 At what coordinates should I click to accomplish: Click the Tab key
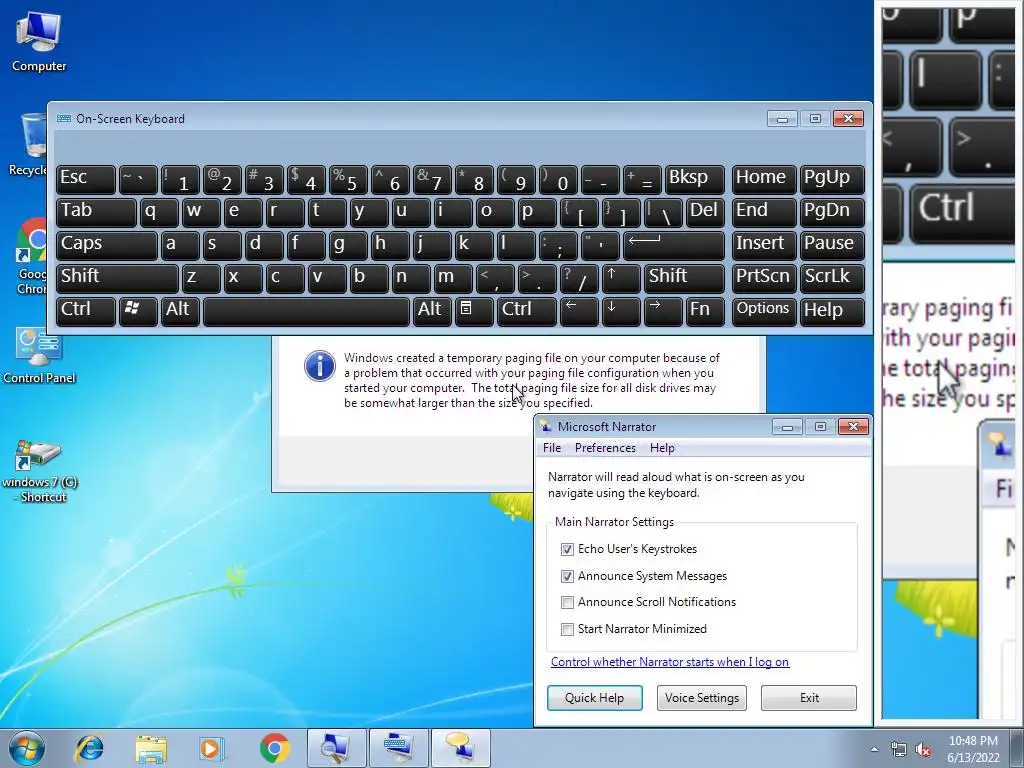coord(96,213)
